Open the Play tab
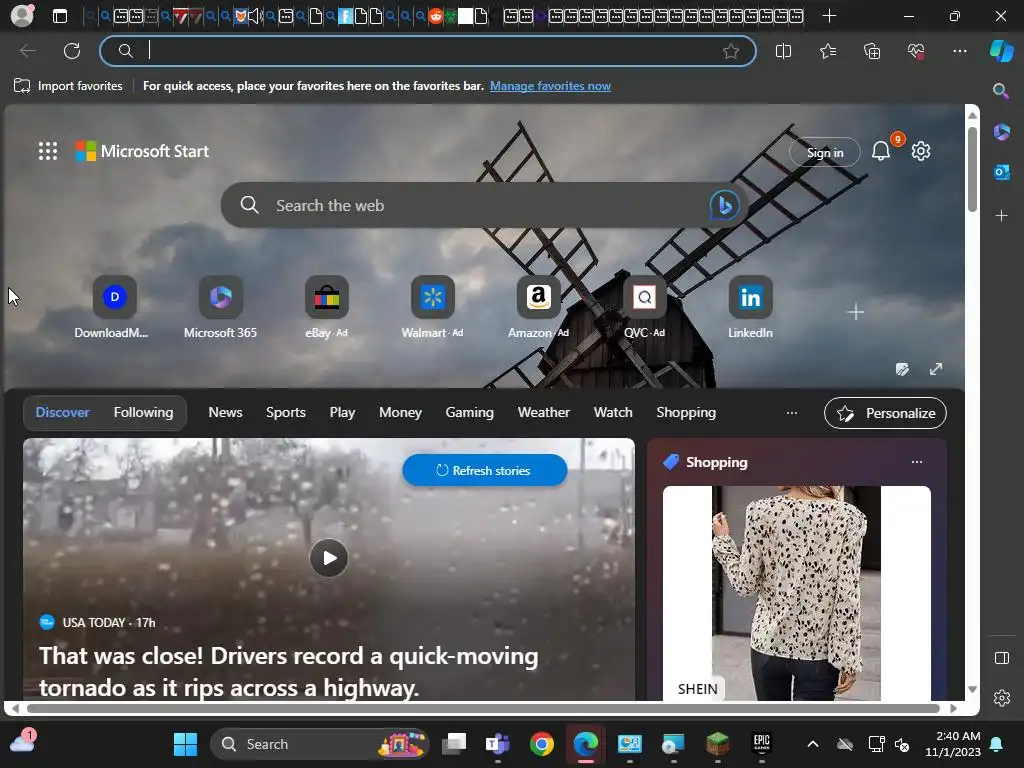The width and height of the screenshot is (1024, 768). pos(342,413)
